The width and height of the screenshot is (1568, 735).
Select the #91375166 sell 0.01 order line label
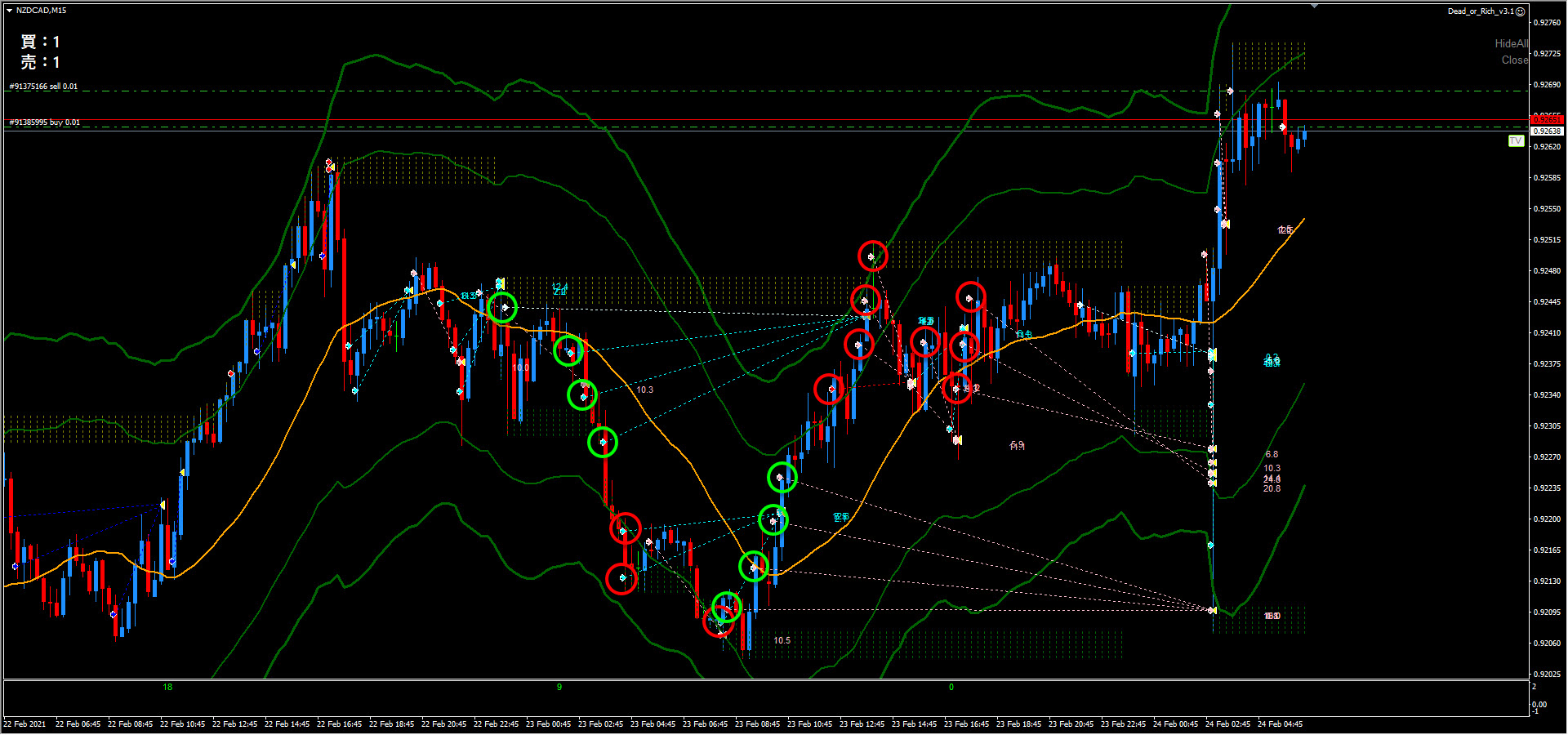[43, 86]
